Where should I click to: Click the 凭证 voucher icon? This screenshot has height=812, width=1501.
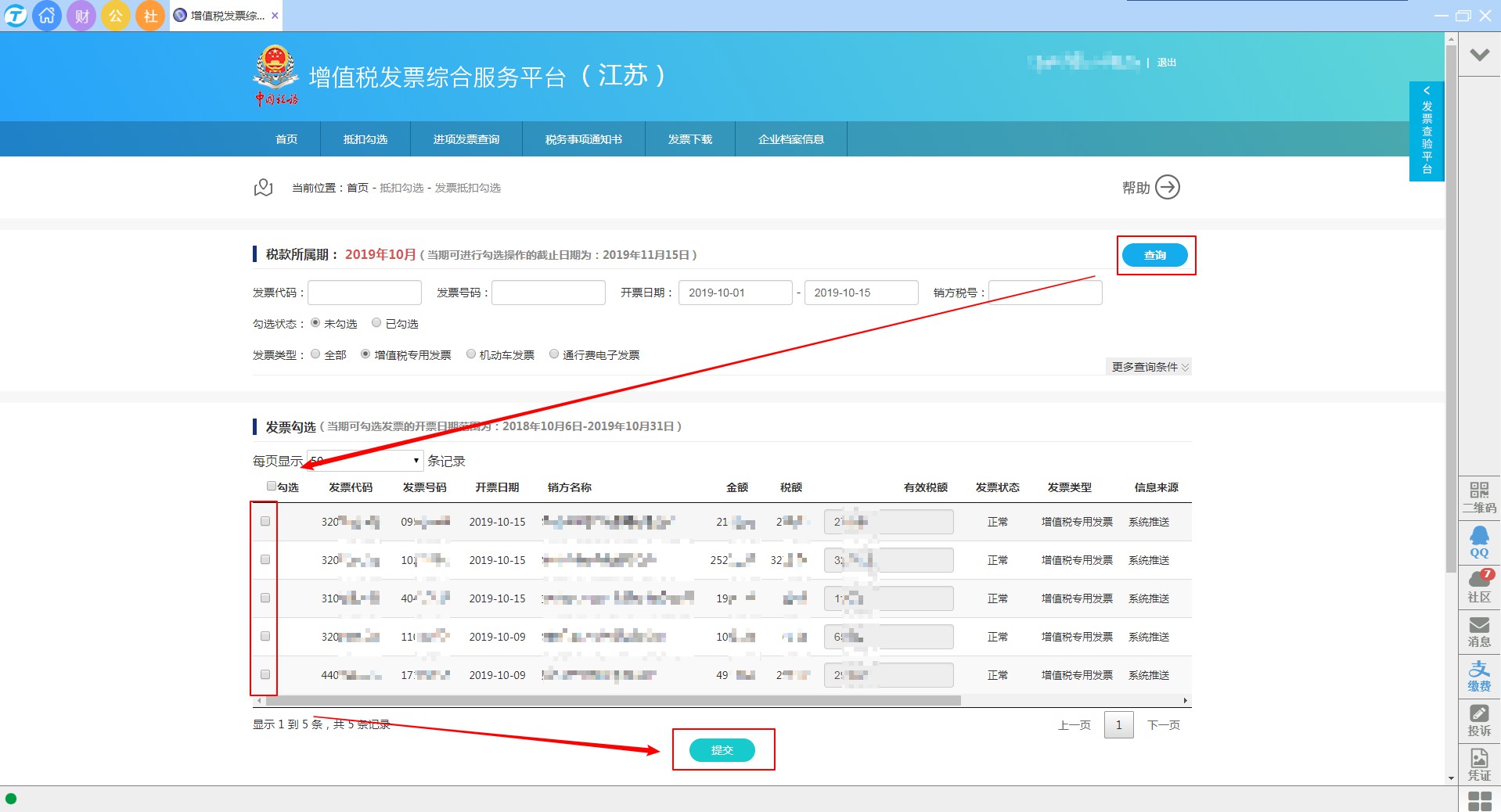pos(1478,764)
